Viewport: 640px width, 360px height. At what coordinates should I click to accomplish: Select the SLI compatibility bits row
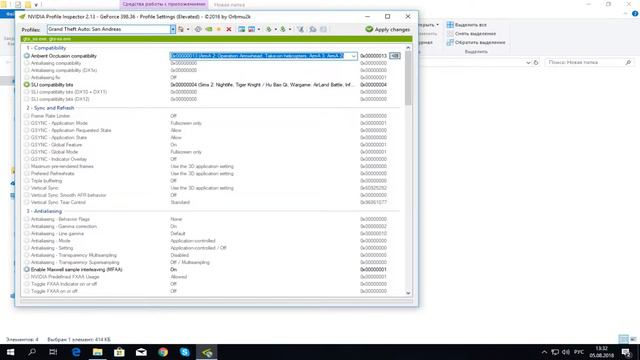211,84
